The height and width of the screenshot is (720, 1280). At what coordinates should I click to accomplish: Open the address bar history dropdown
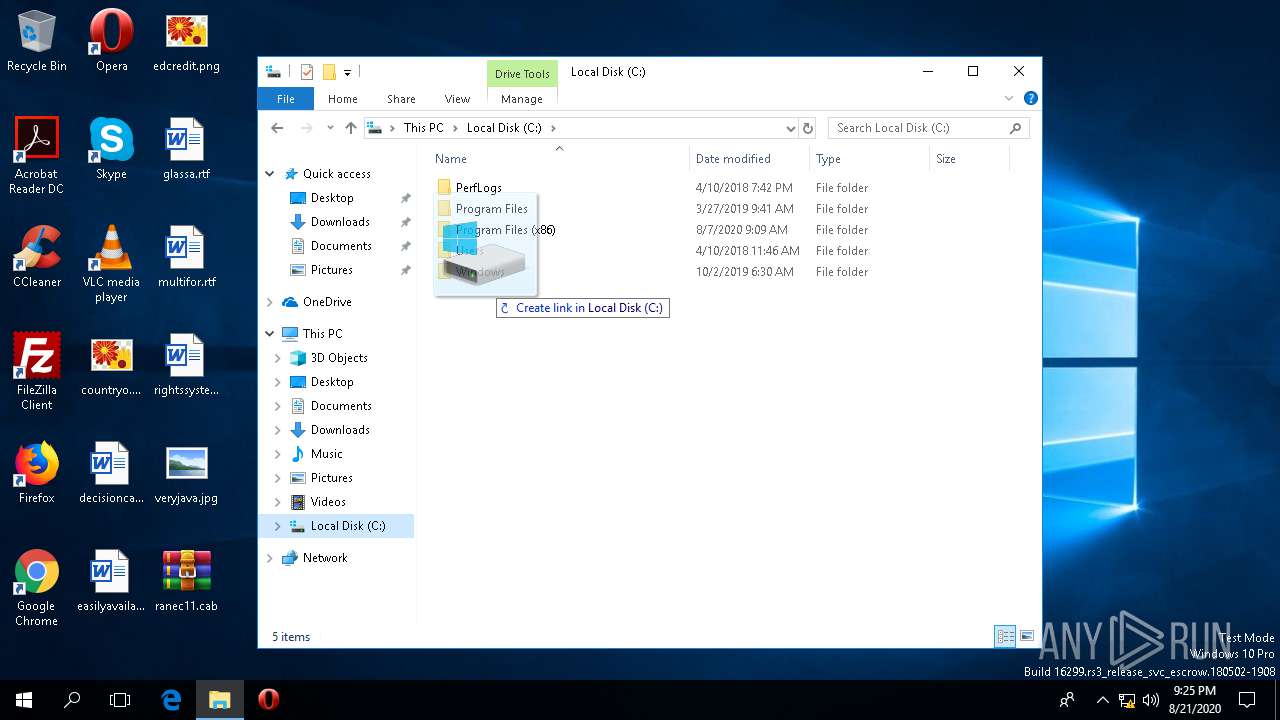[790, 128]
